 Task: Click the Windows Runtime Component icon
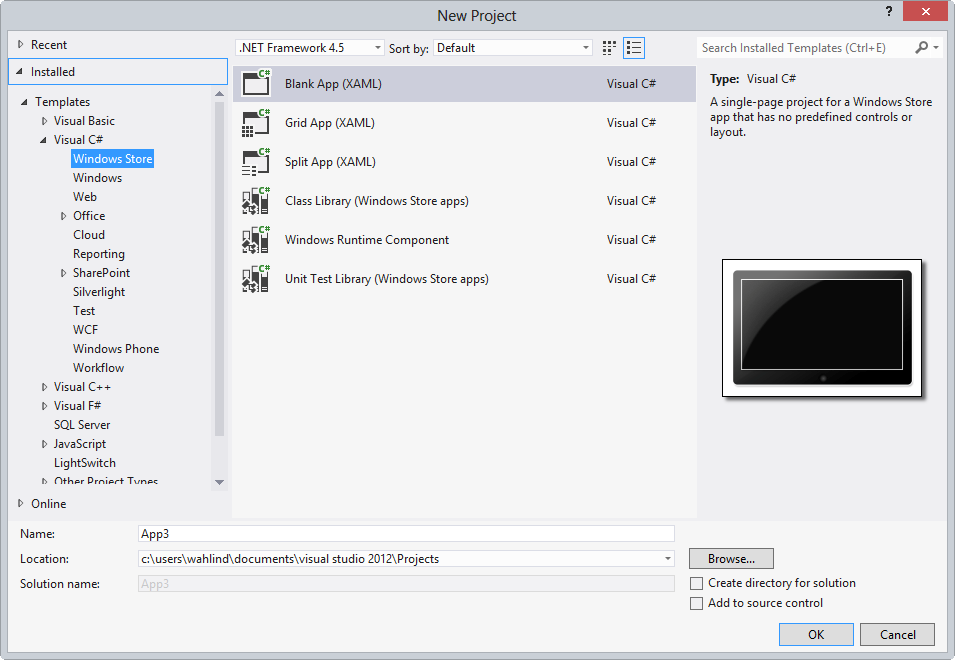pos(256,239)
